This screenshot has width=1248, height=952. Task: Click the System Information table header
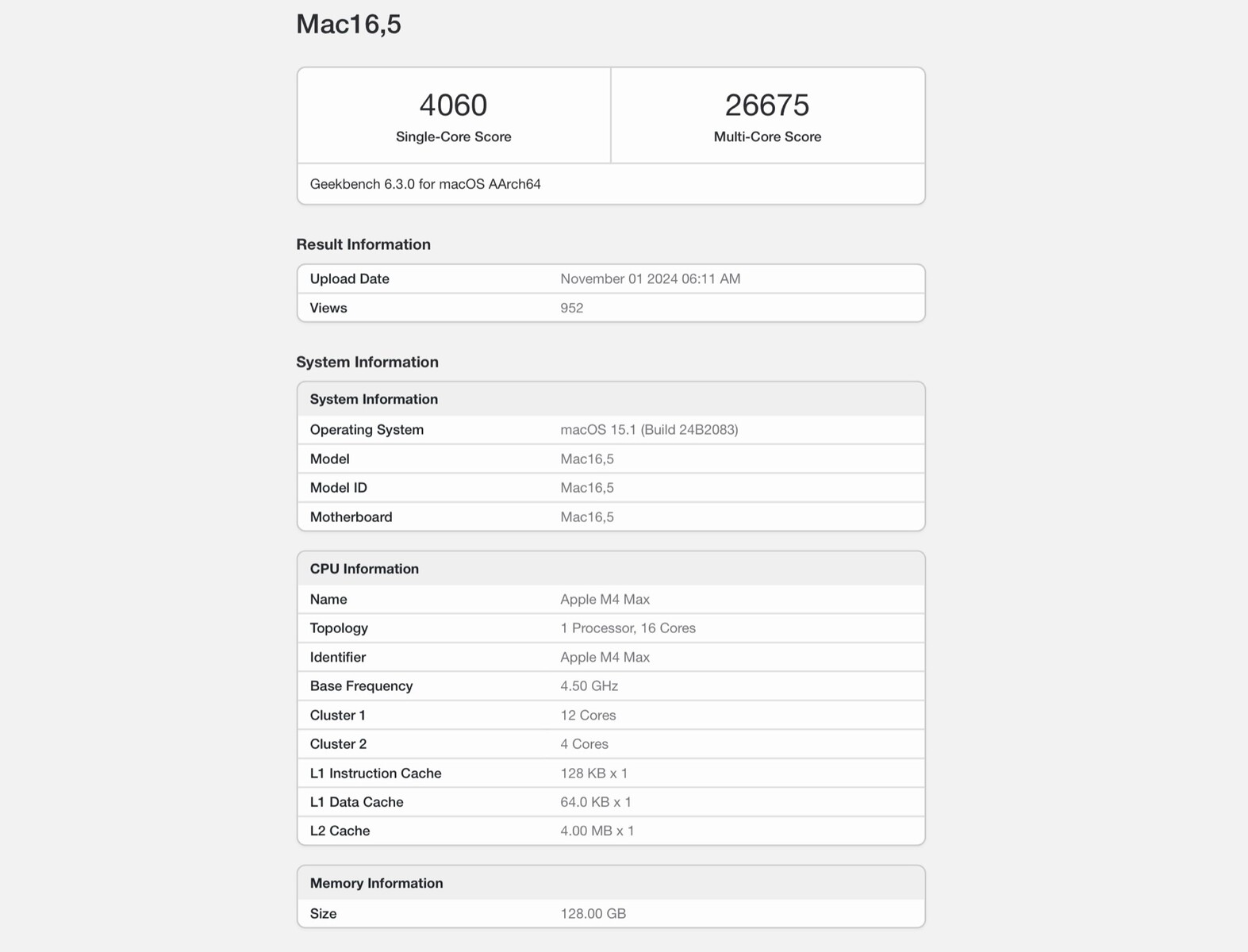tap(374, 399)
